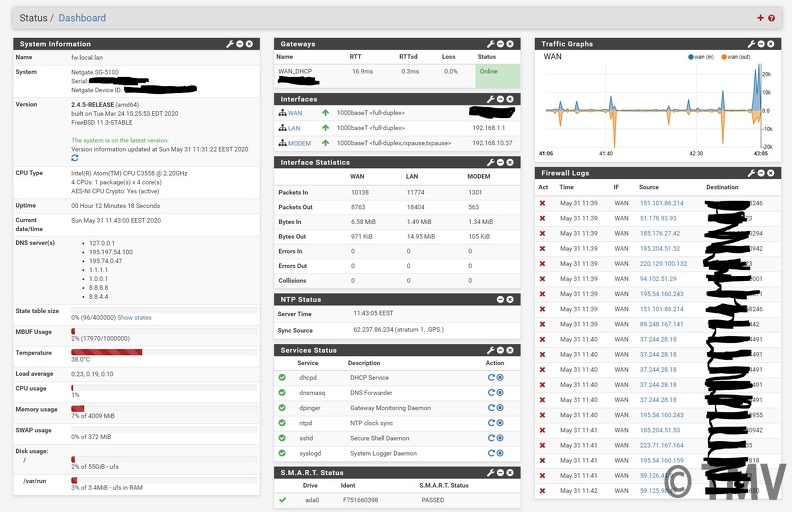Minimize the Gateways widget
This screenshot has width=792, height=512.
(500, 44)
